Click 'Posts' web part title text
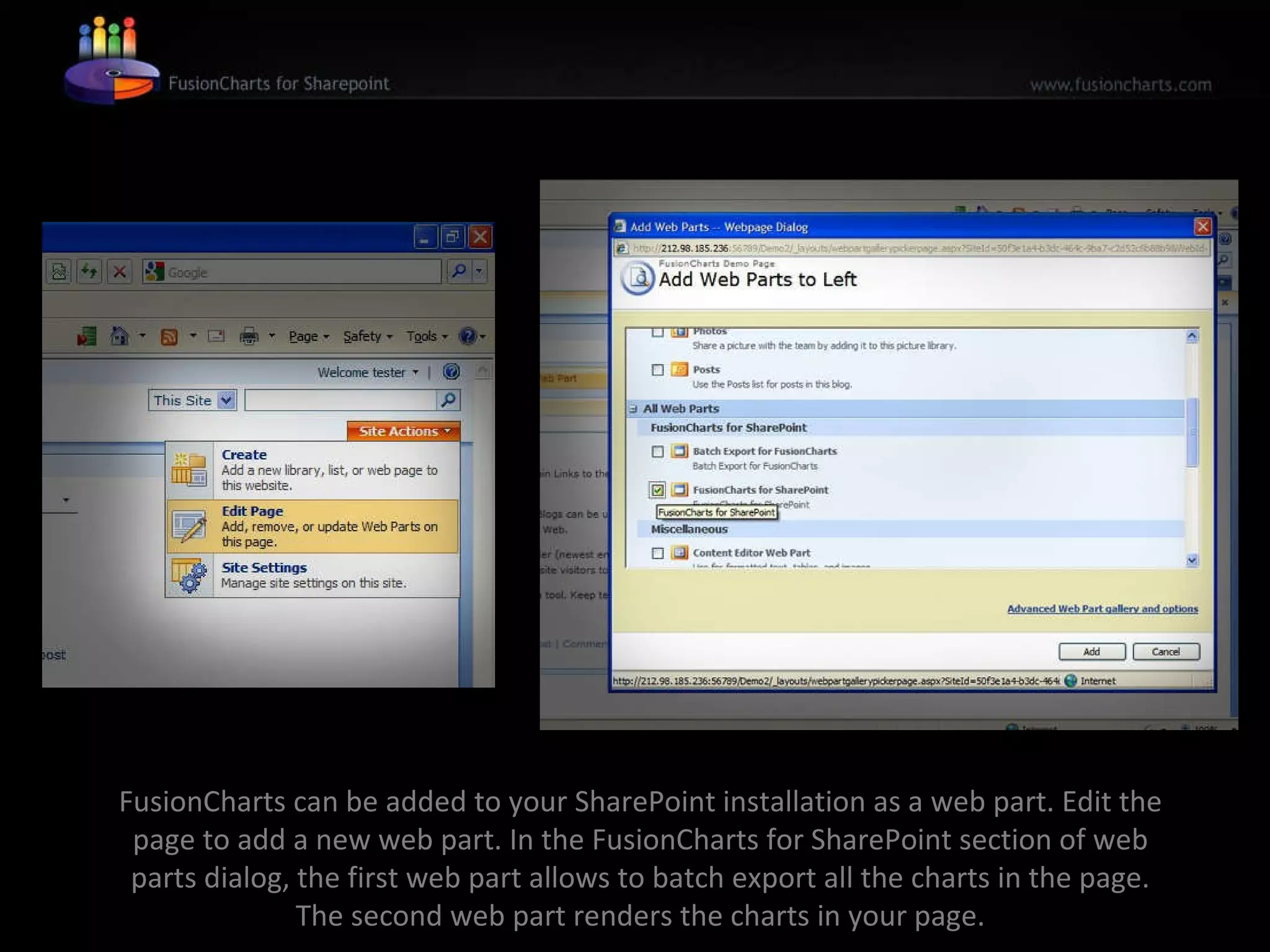Image resolution: width=1270 pixels, height=952 pixels. click(x=706, y=370)
